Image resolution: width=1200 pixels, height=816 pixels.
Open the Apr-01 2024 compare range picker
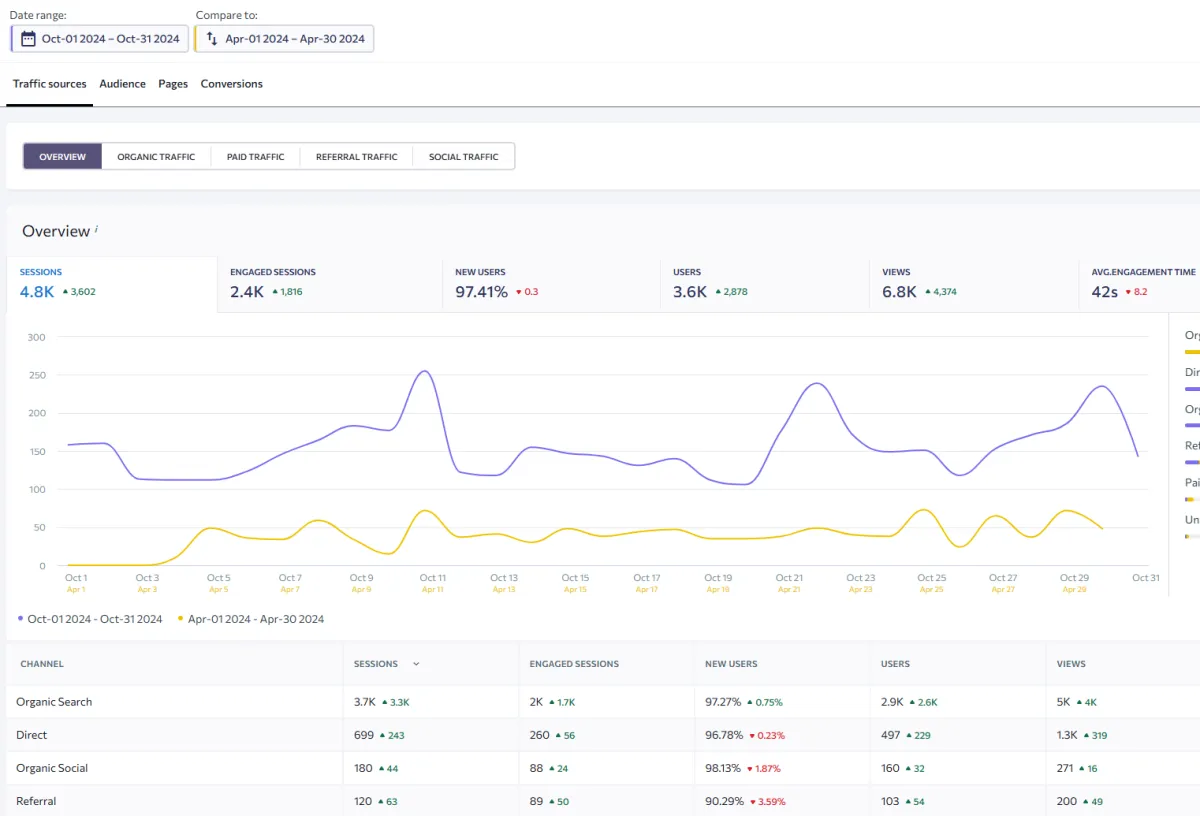tap(285, 39)
